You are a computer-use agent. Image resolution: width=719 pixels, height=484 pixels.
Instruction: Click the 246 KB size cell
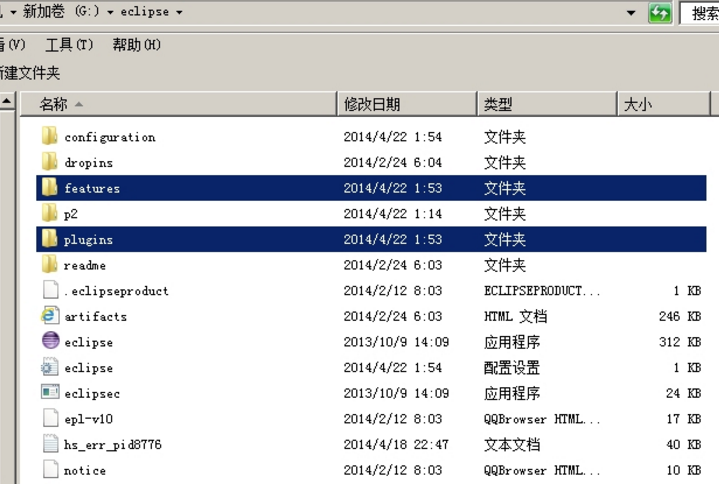(680, 316)
